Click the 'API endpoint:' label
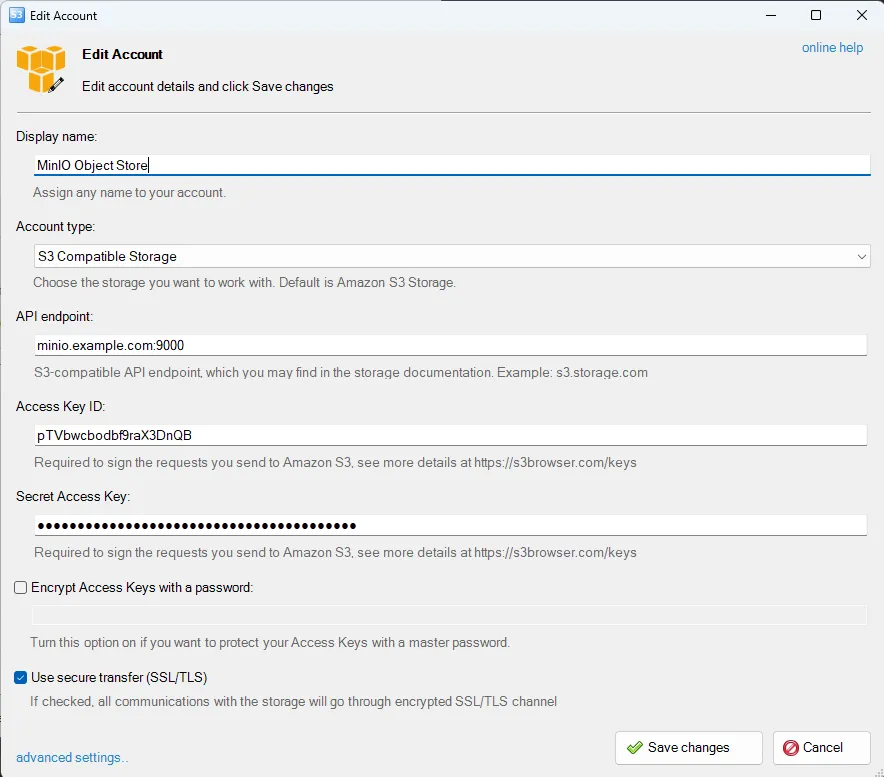The height and width of the screenshot is (777, 884). click(54, 316)
